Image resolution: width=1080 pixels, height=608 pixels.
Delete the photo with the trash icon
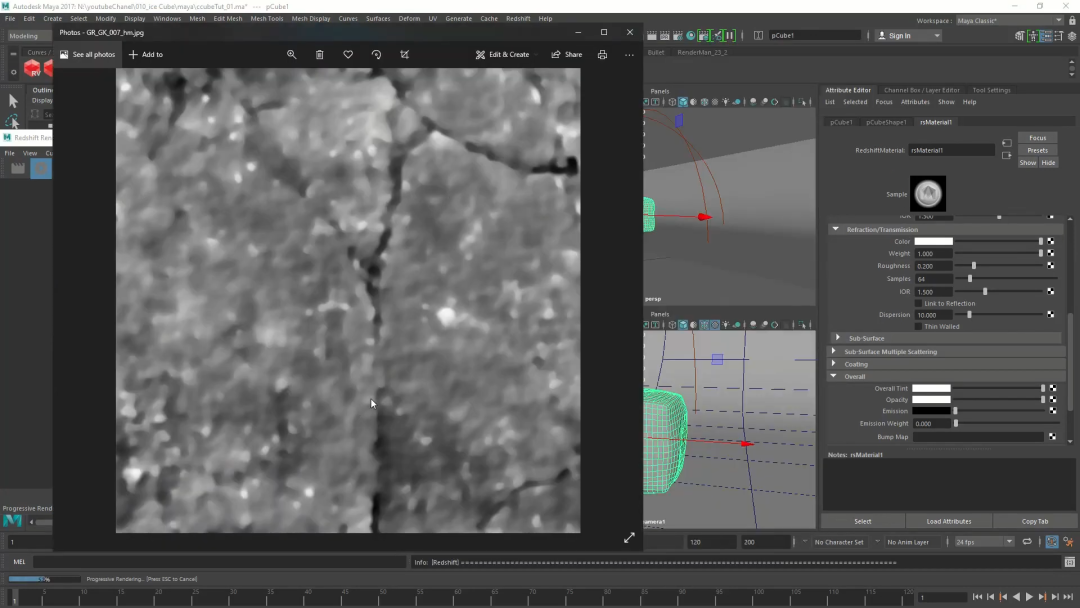coord(320,55)
